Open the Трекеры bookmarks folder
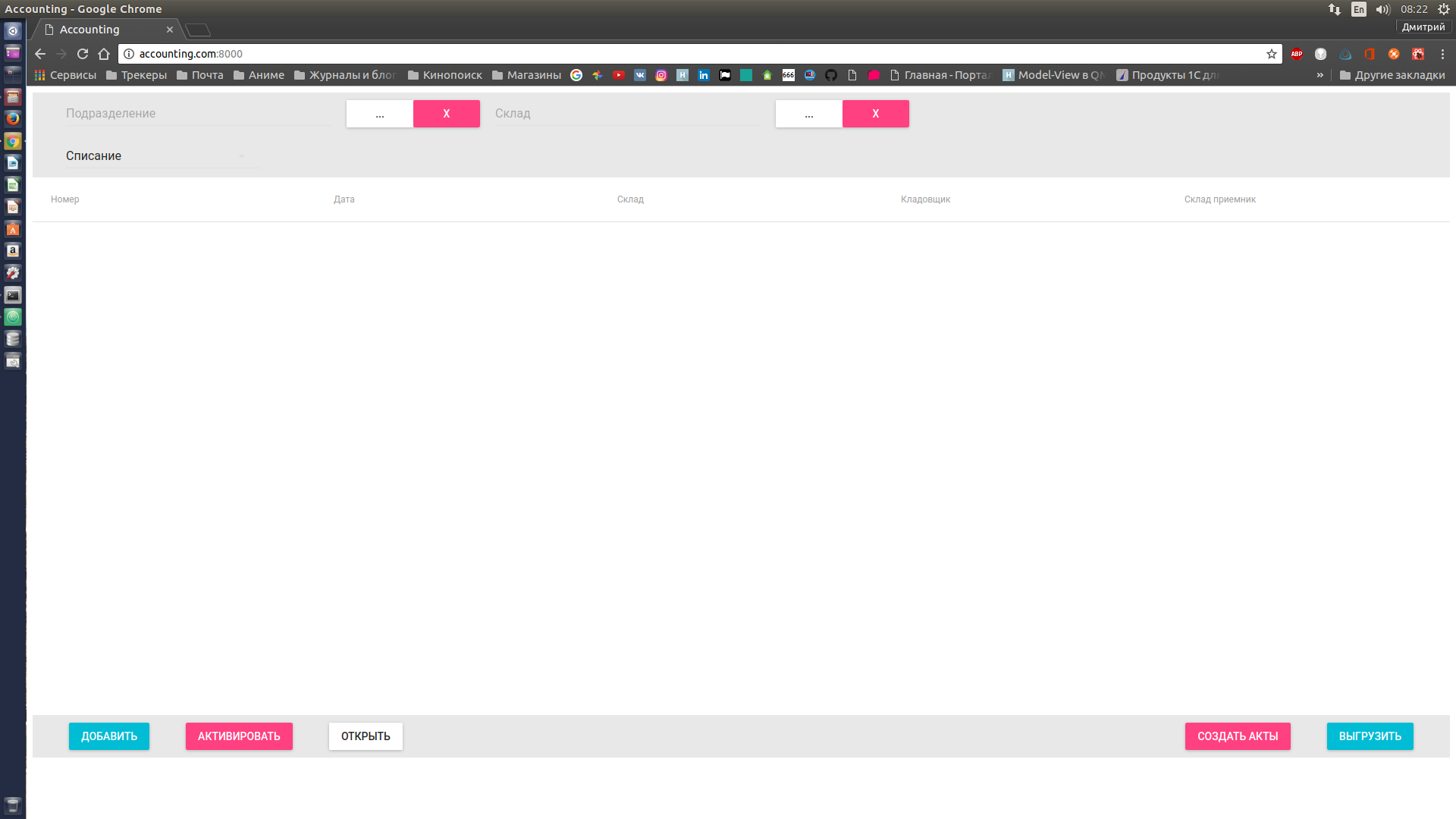Image resolution: width=1456 pixels, height=819 pixels. pos(136,75)
